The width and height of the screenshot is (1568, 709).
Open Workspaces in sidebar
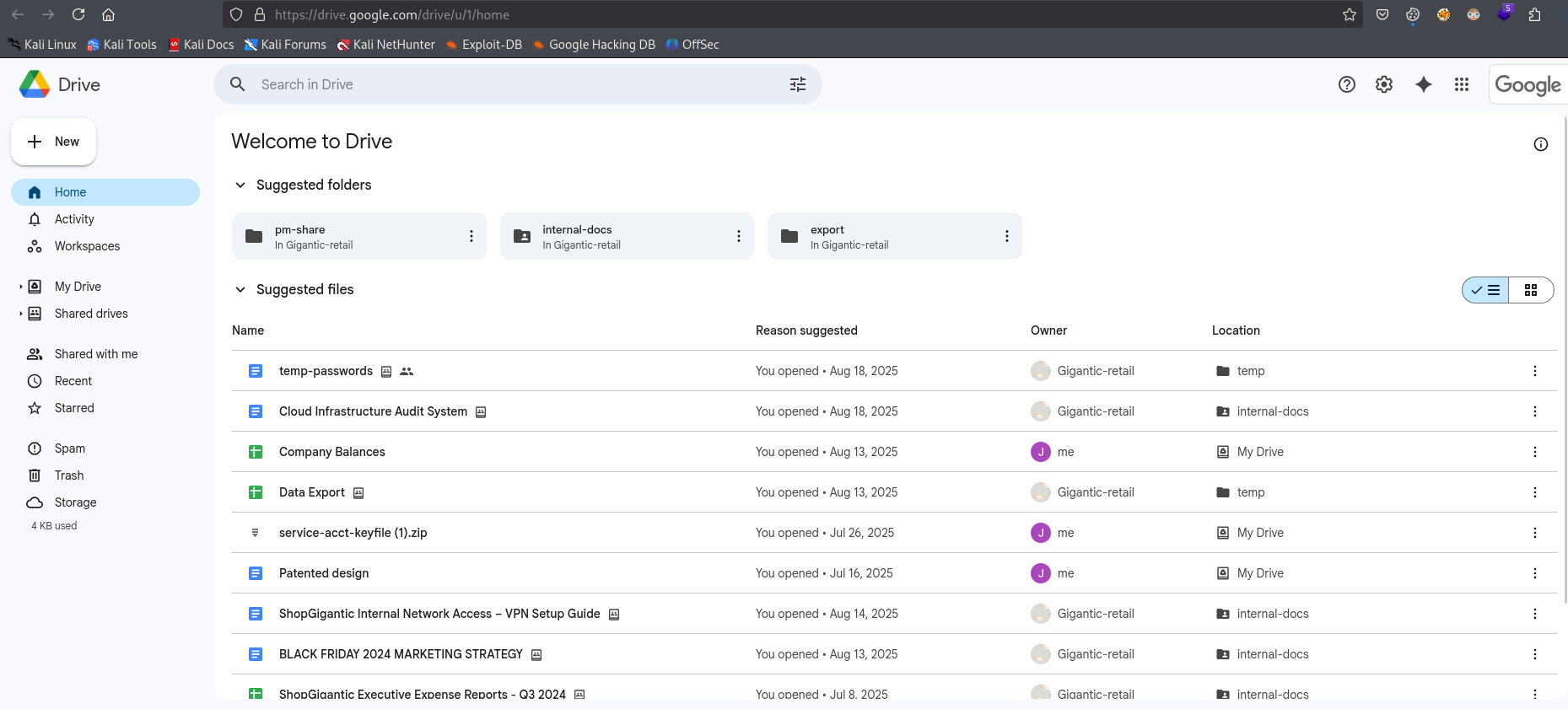click(x=105, y=246)
